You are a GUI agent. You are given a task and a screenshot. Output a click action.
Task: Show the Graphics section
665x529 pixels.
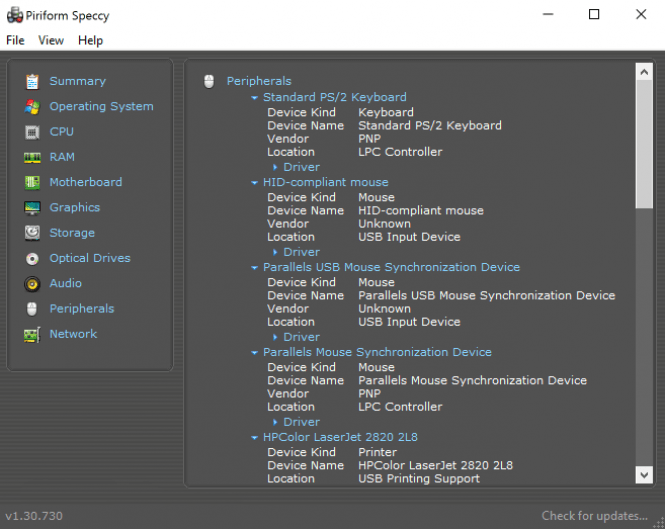tap(75, 207)
